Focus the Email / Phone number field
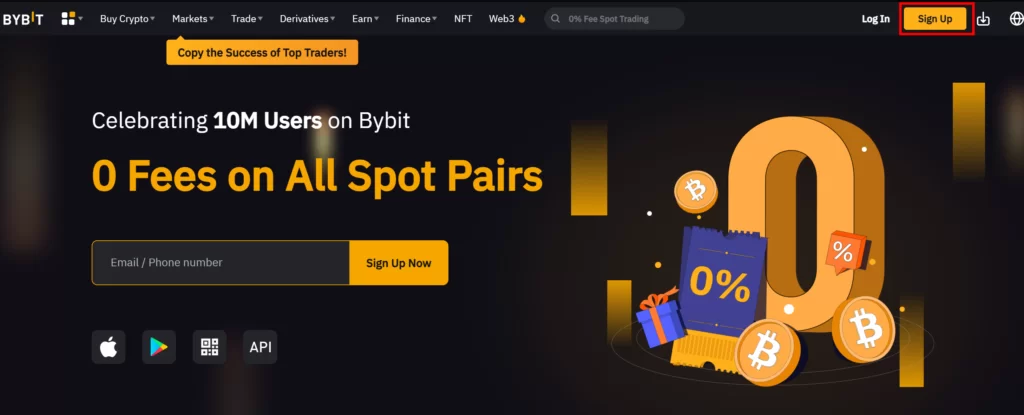1024x415 pixels. tap(221, 263)
